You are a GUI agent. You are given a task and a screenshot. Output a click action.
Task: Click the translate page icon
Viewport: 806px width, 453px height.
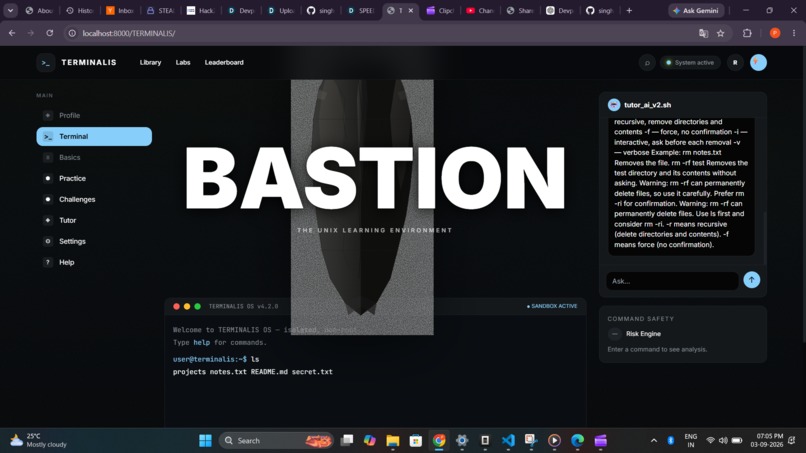point(703,33)
